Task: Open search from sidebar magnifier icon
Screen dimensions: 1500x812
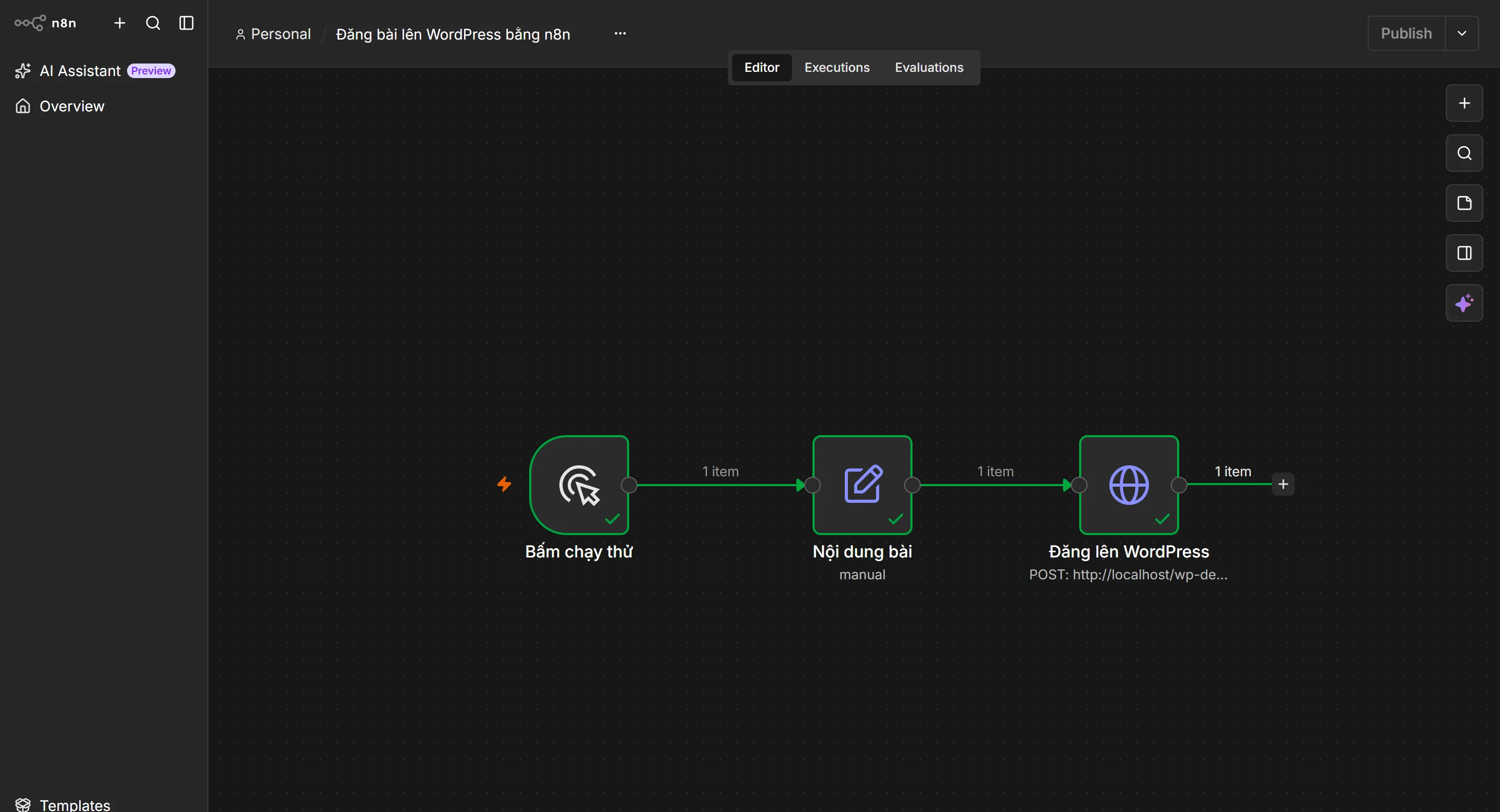Action: tap(153, 23)
